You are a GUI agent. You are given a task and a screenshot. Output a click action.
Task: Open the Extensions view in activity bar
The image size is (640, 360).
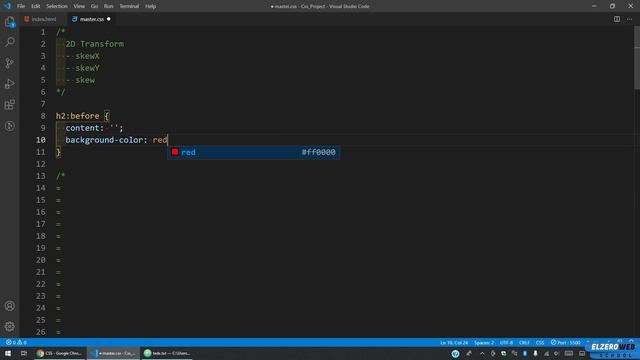(10, 104)
